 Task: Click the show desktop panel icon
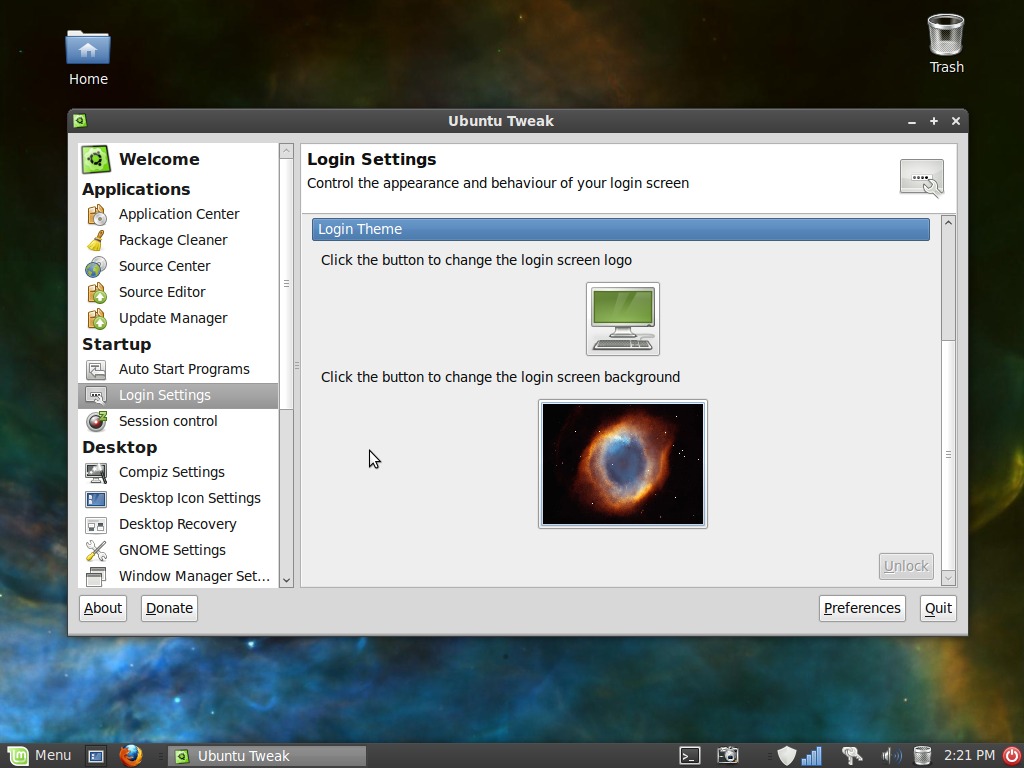(x=96, y=756)
